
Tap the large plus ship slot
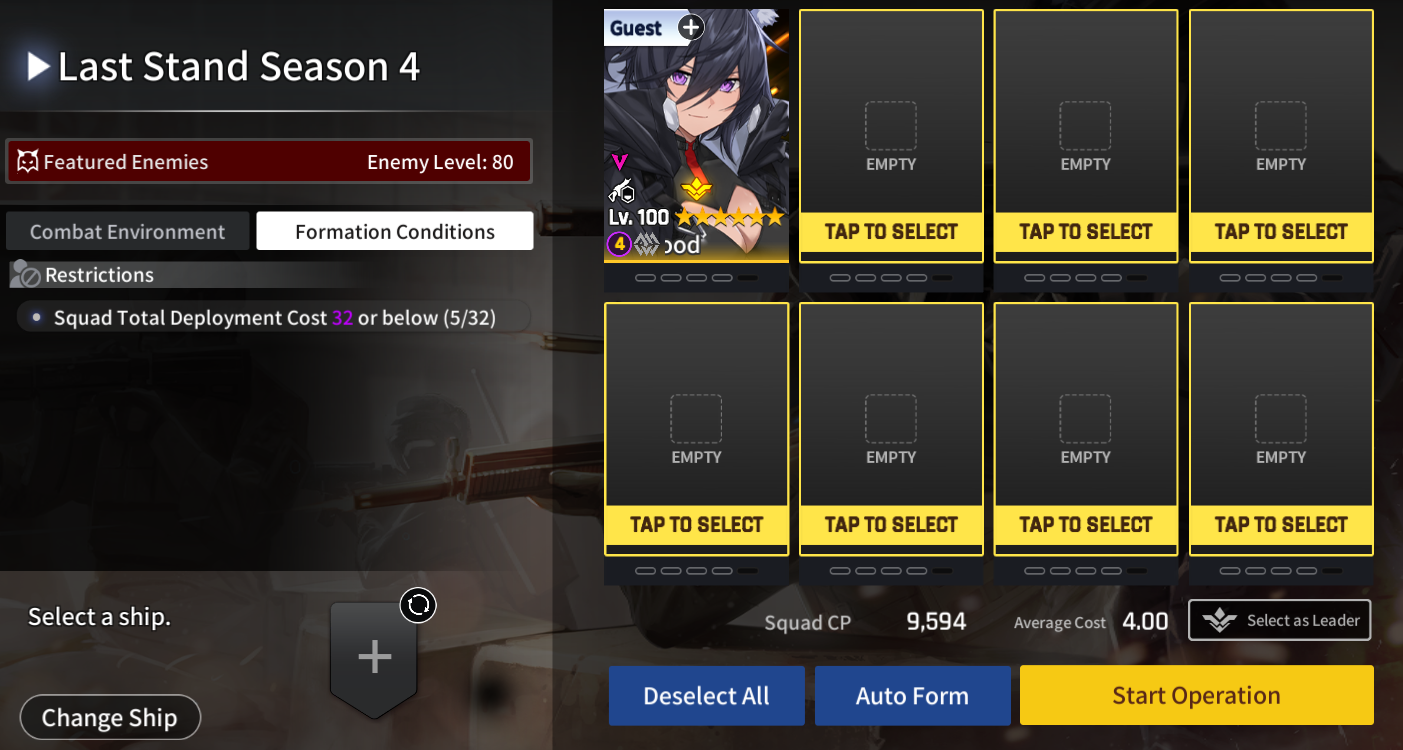[x=374, y=658]
